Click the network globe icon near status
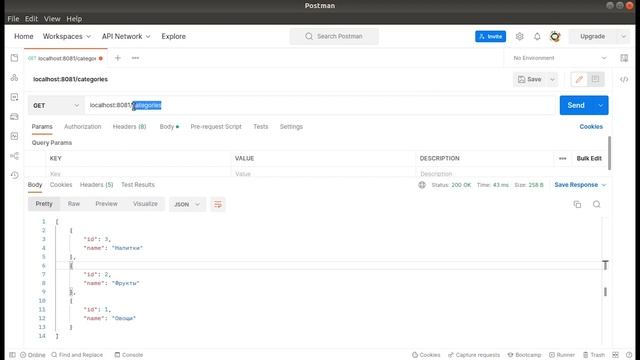 pos(422,185)
